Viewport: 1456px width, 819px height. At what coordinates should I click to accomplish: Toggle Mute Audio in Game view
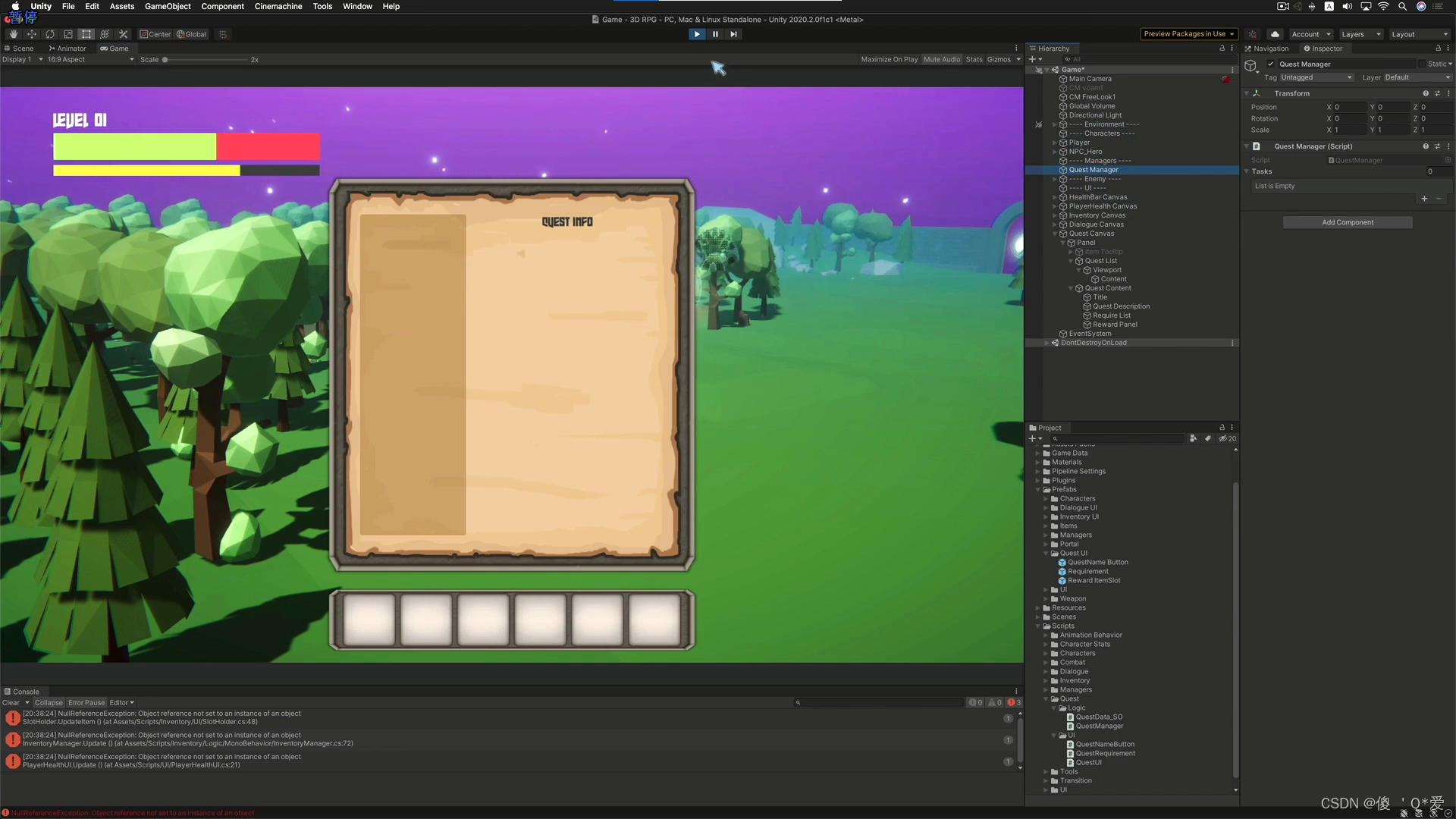(x=941, y=59)
